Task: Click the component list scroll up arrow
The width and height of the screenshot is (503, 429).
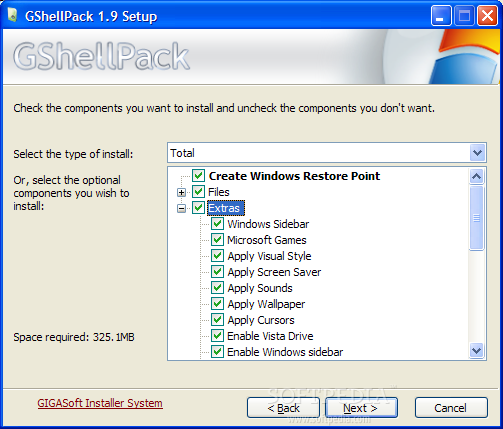Action: (476, 176)
